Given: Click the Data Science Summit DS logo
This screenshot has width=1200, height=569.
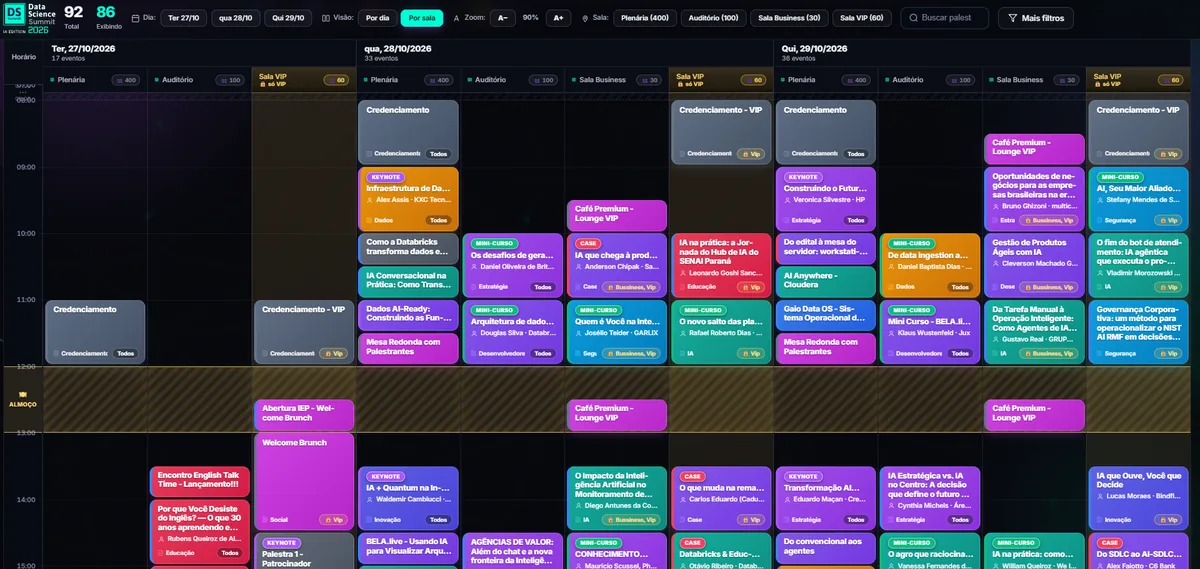Looking at the screenshot, I should pos(14,14).
